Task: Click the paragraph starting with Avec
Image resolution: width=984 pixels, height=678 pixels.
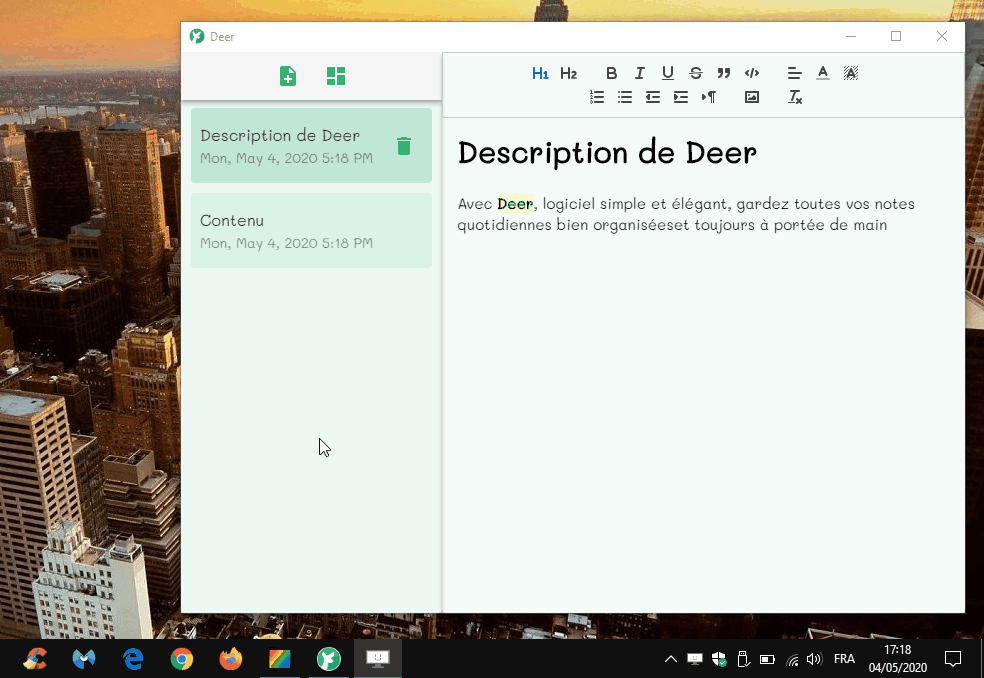Action: coord(686,214)
